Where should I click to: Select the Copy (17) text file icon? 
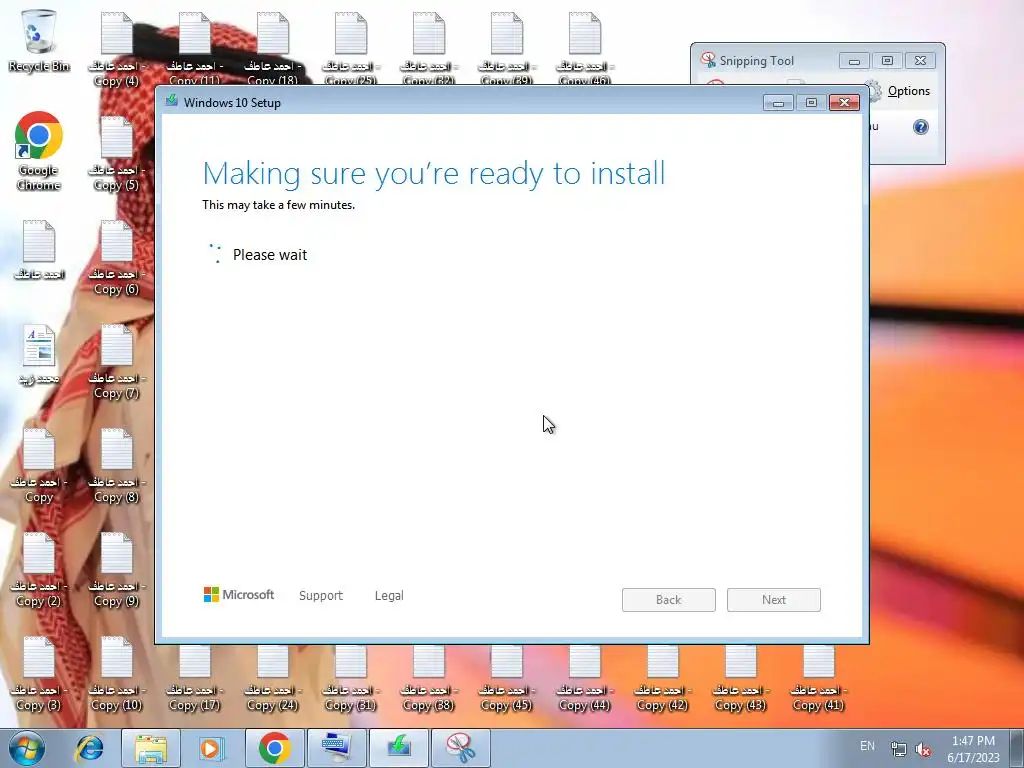pyautogui.click(x=195, y=678)
